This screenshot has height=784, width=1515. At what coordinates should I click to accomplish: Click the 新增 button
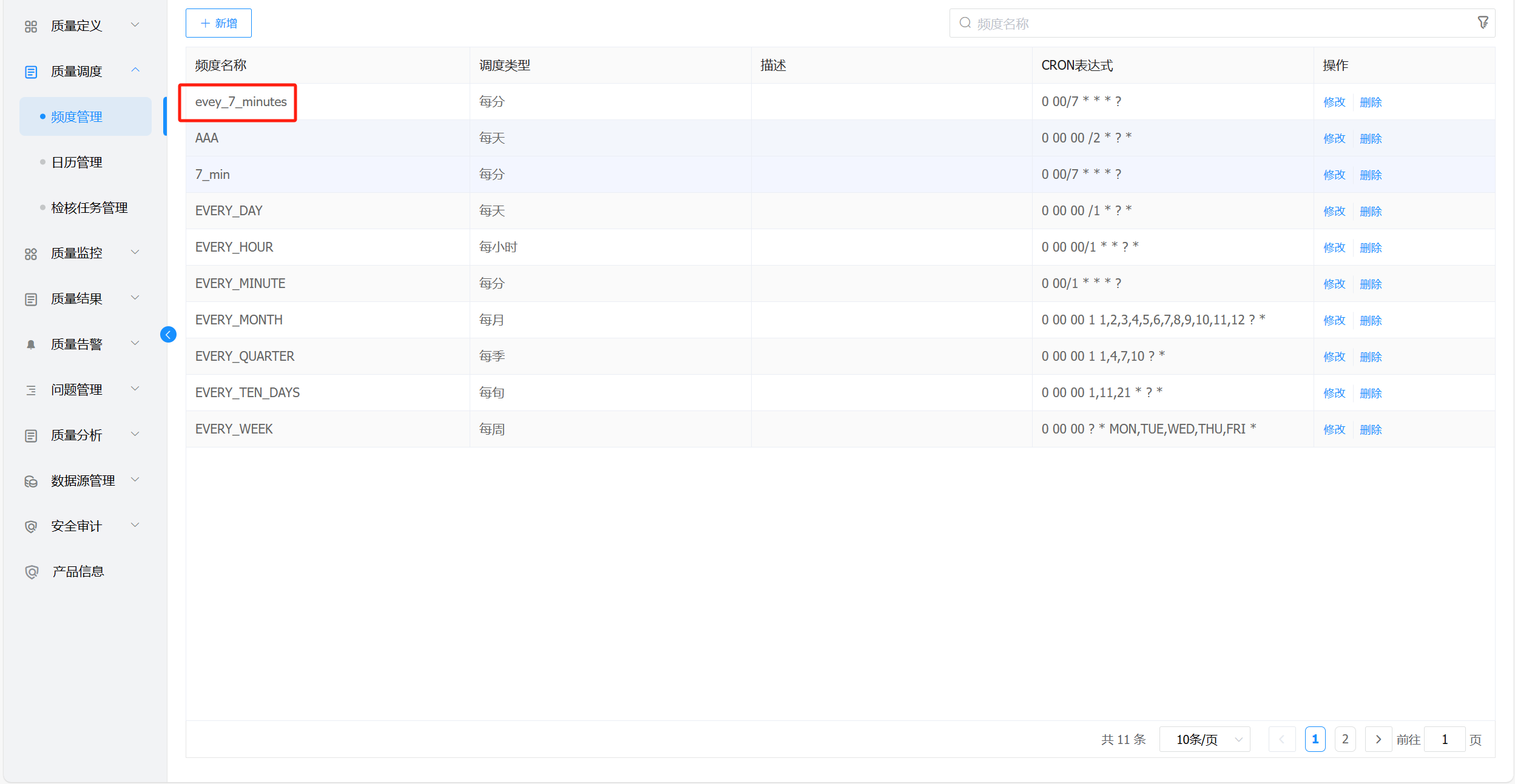[218, 23]
